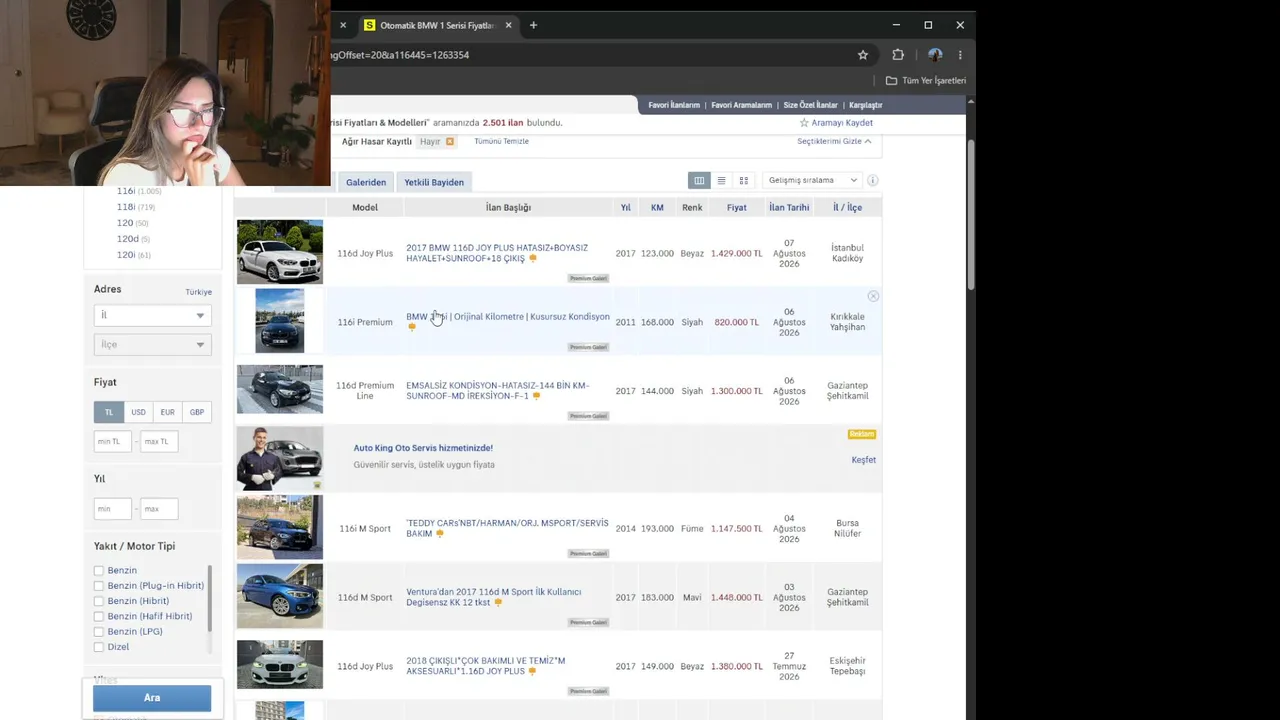Click the Tümünü Temizle link
The image size is (1280, 720).
click(502, 141)
